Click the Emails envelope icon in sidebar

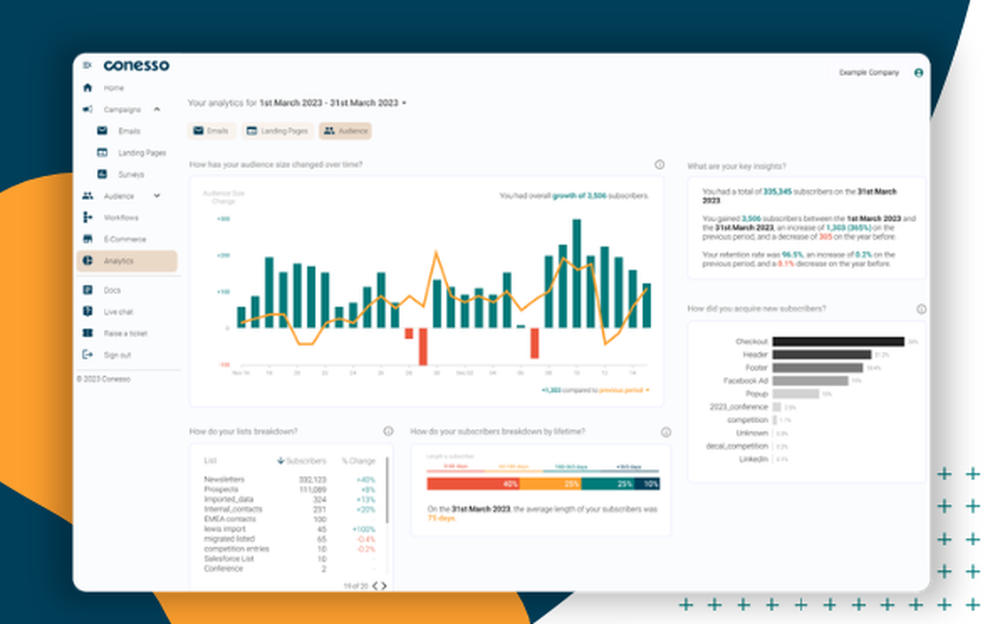(102, 130)
